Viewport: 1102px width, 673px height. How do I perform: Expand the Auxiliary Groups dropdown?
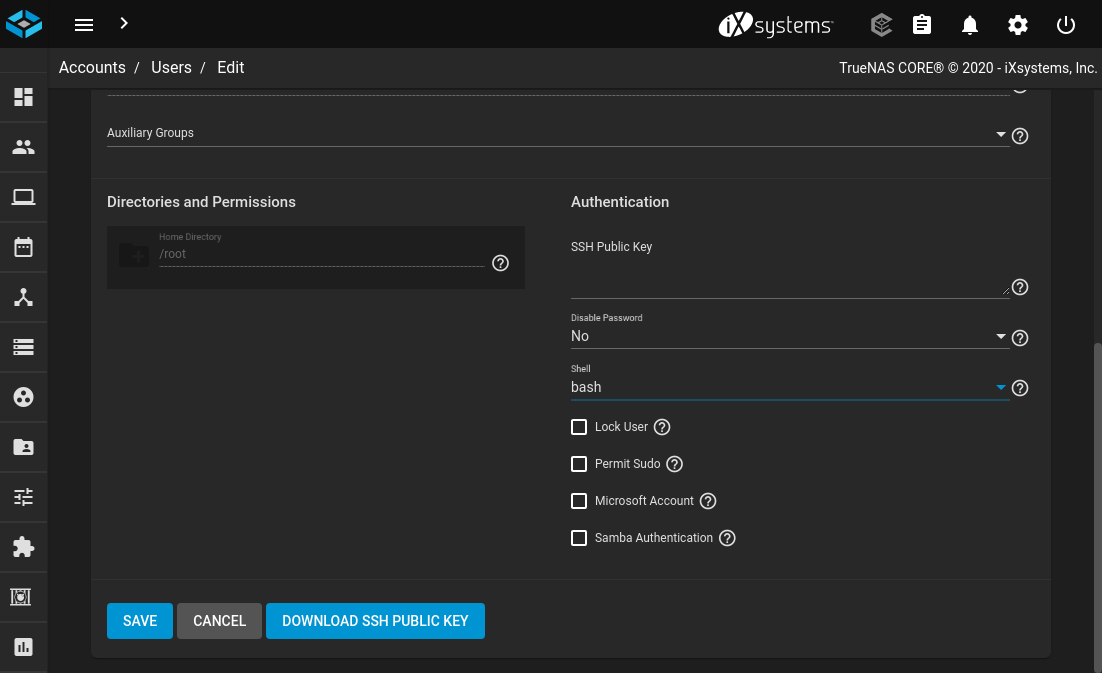click(555, 134)
